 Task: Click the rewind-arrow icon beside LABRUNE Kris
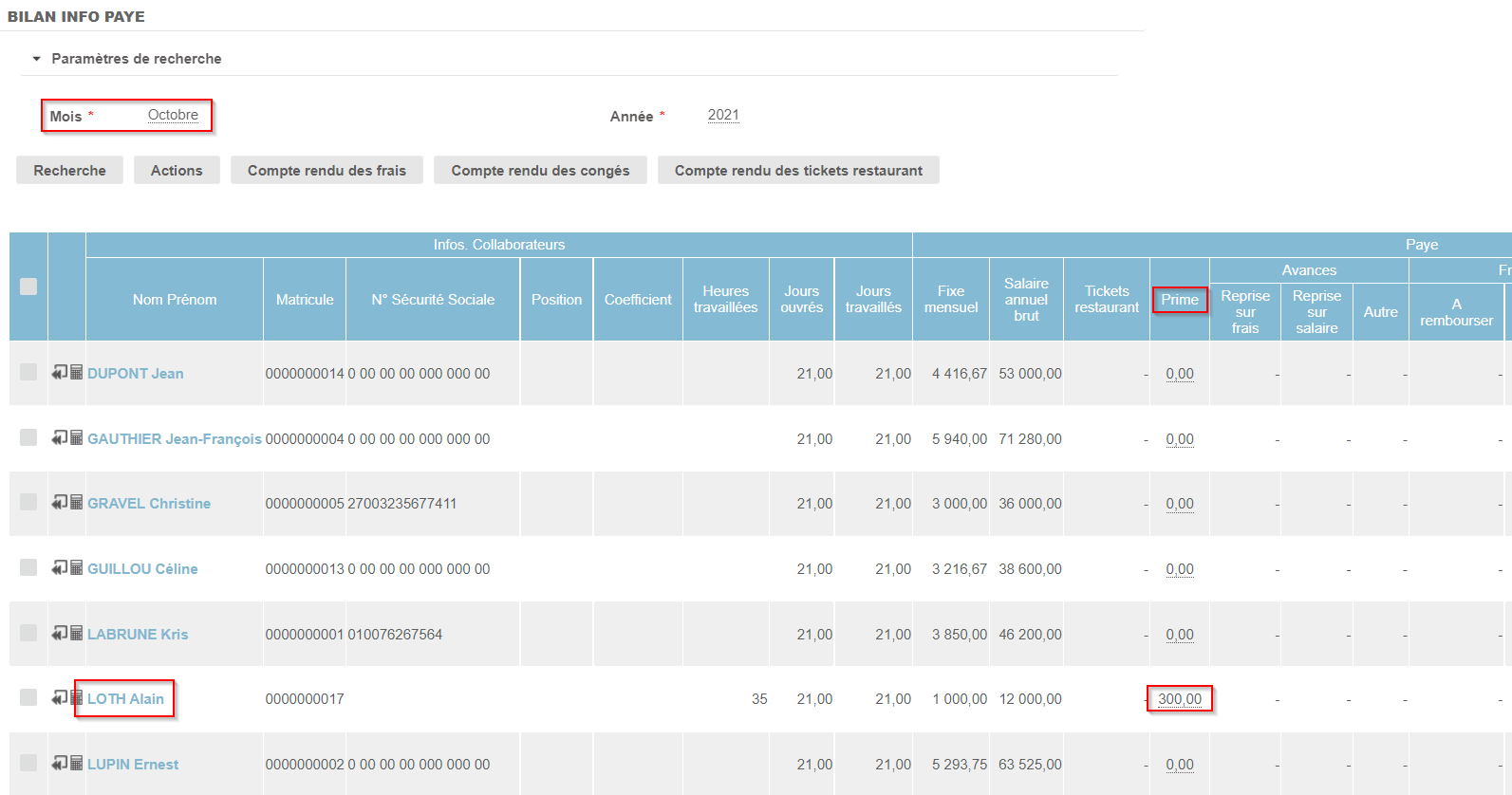pos(59,633)
